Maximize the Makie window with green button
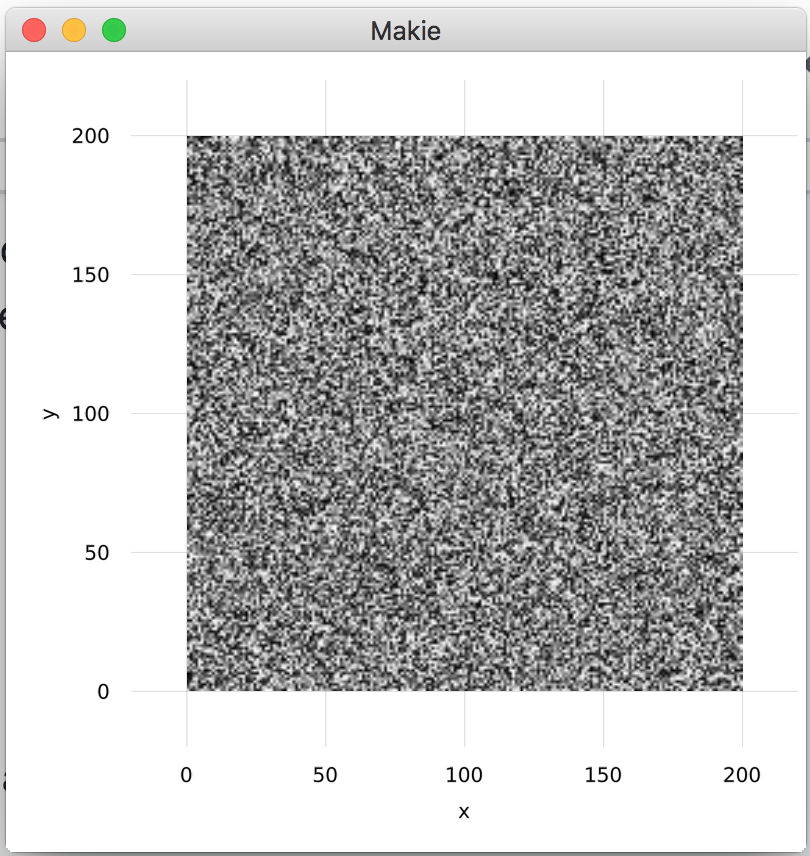This screenshot has height=856, width=810. point(114,30)
